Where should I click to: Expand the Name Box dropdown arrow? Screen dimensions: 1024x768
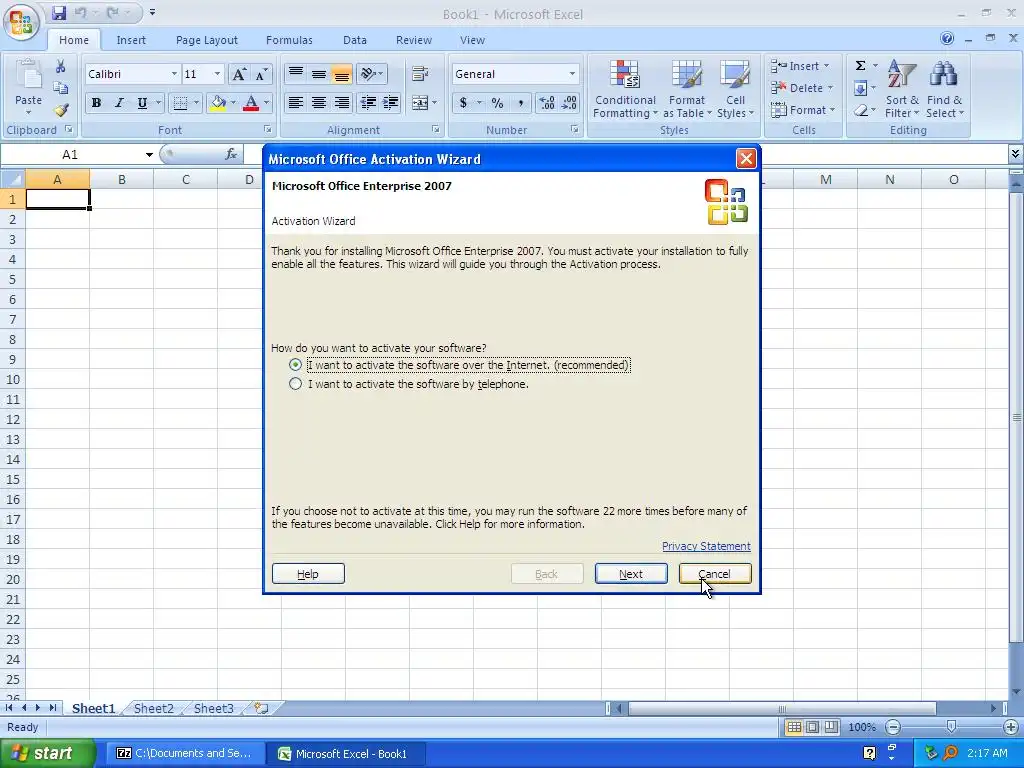pos(149,155)
